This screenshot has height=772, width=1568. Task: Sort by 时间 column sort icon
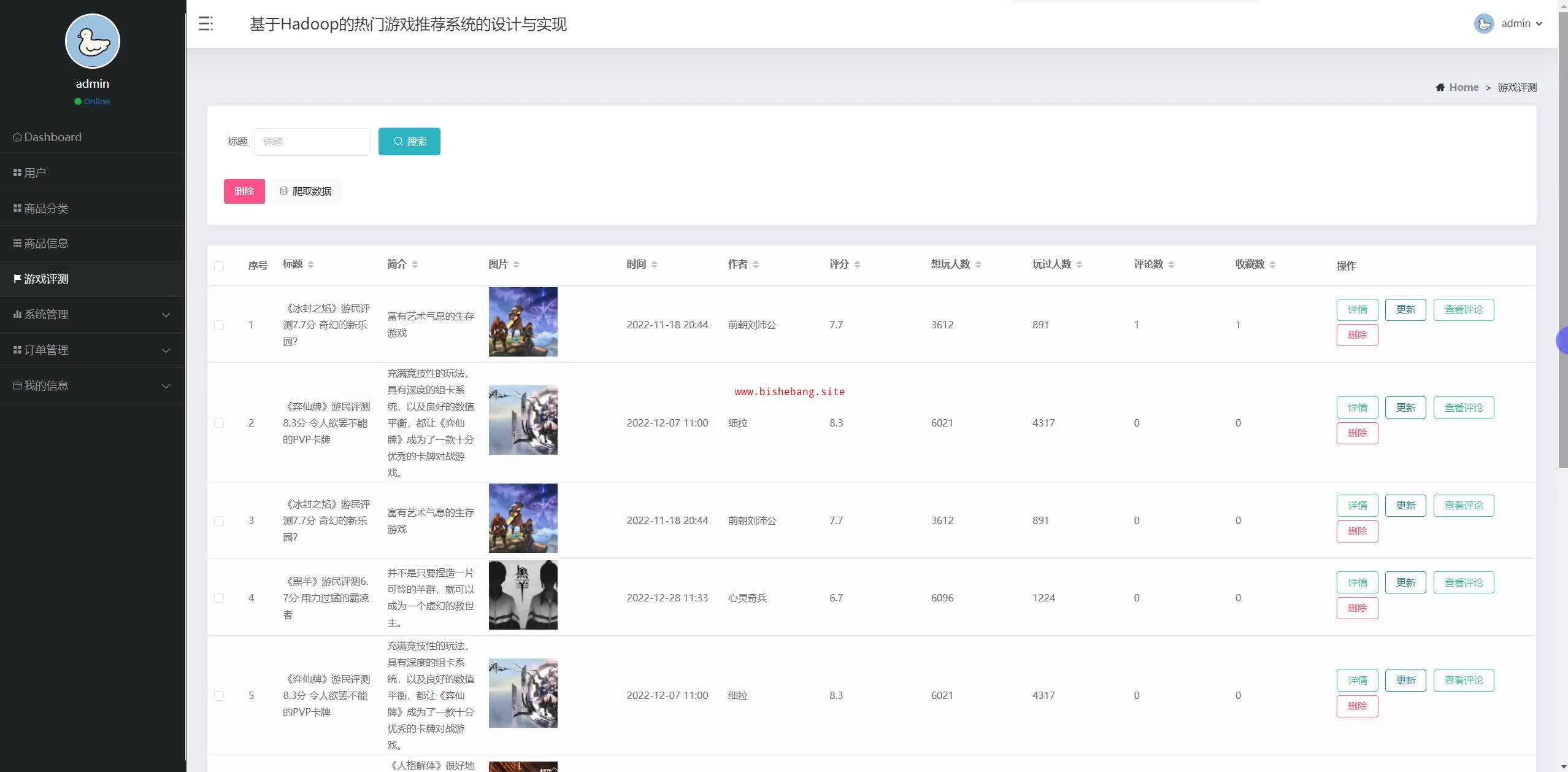654,264
